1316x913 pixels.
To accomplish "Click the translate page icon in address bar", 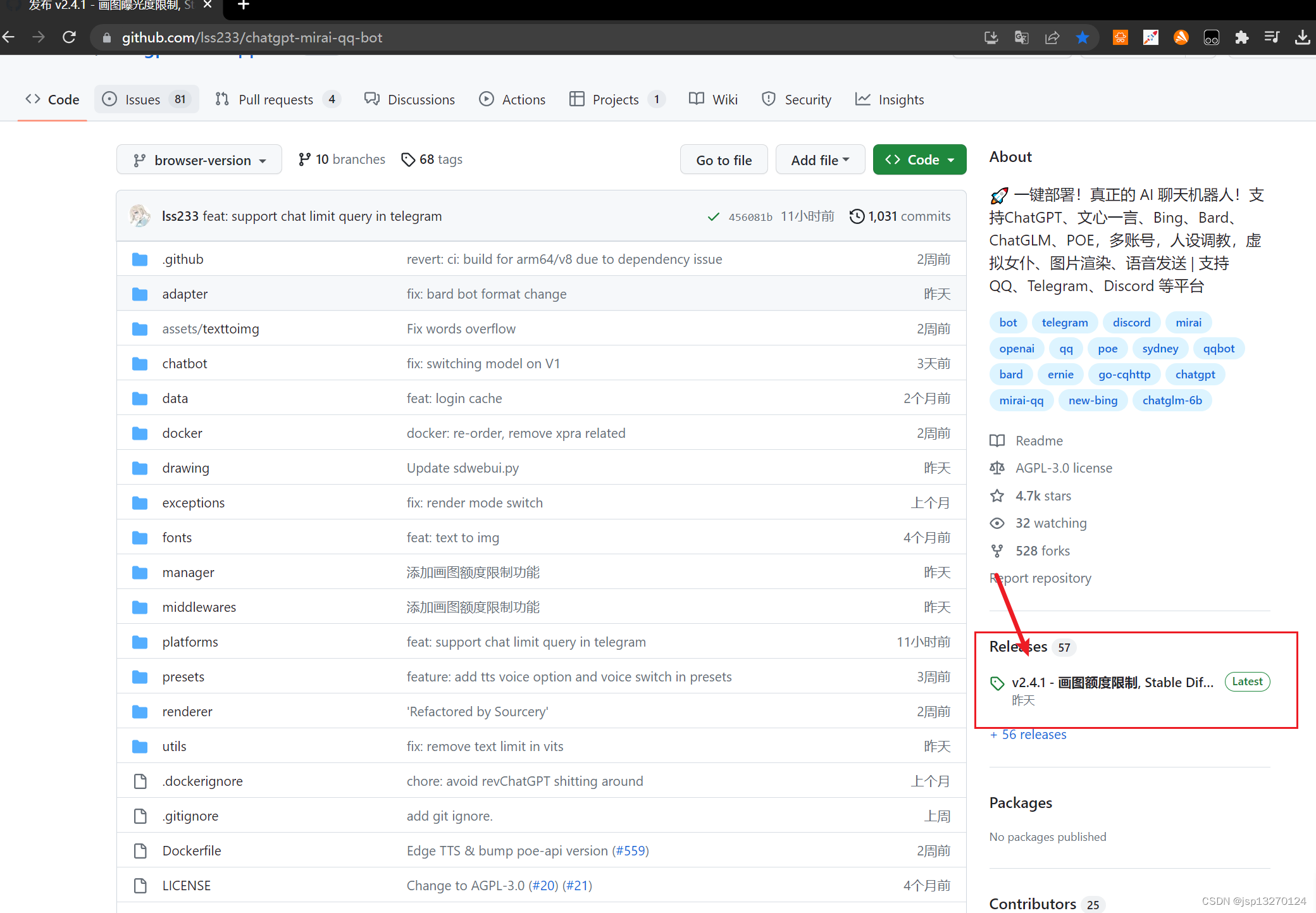I will (x=1022, y=37).
